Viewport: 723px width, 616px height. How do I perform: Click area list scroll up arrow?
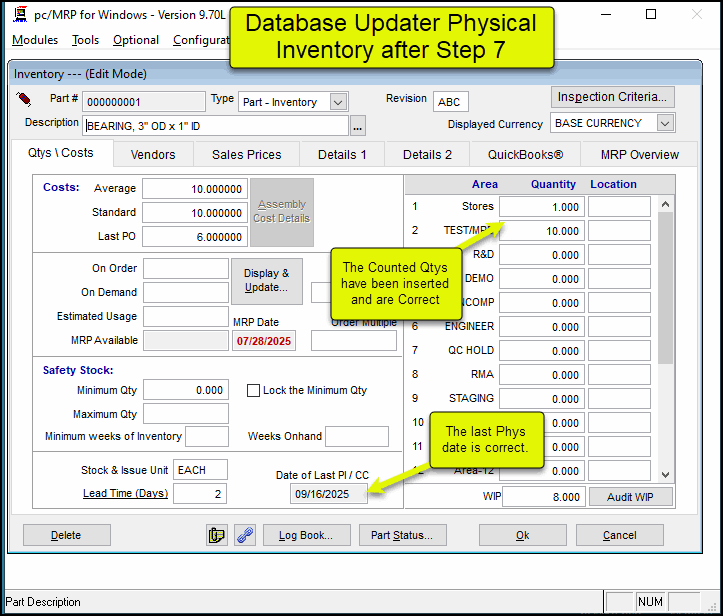(665, 204)
